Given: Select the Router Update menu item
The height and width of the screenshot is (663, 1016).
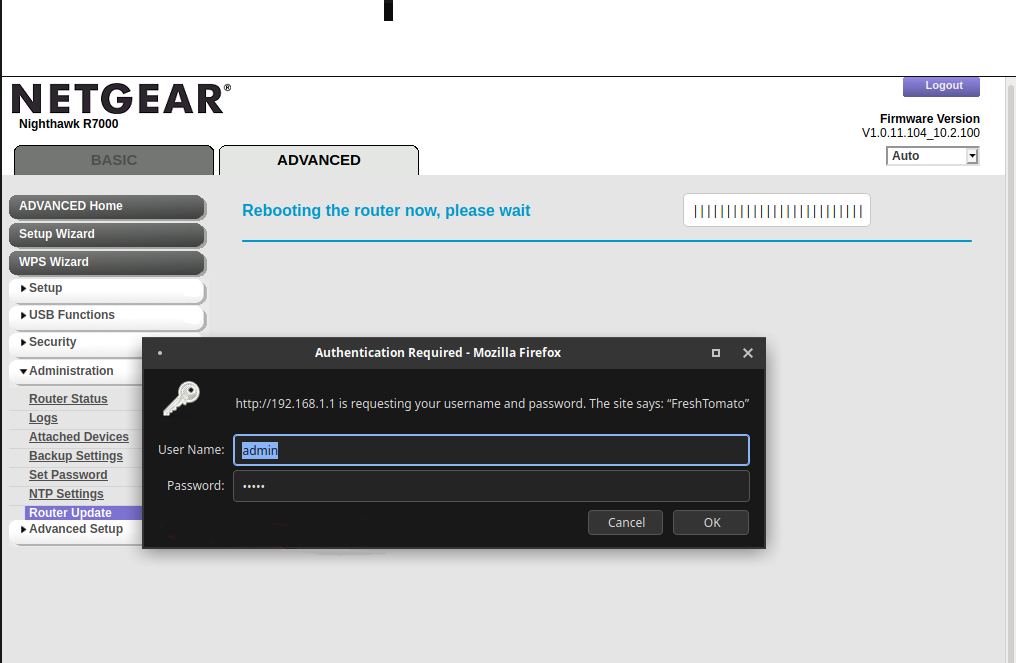Looking at the screenshot, I should pyautogui.click(x=84, y=513).
